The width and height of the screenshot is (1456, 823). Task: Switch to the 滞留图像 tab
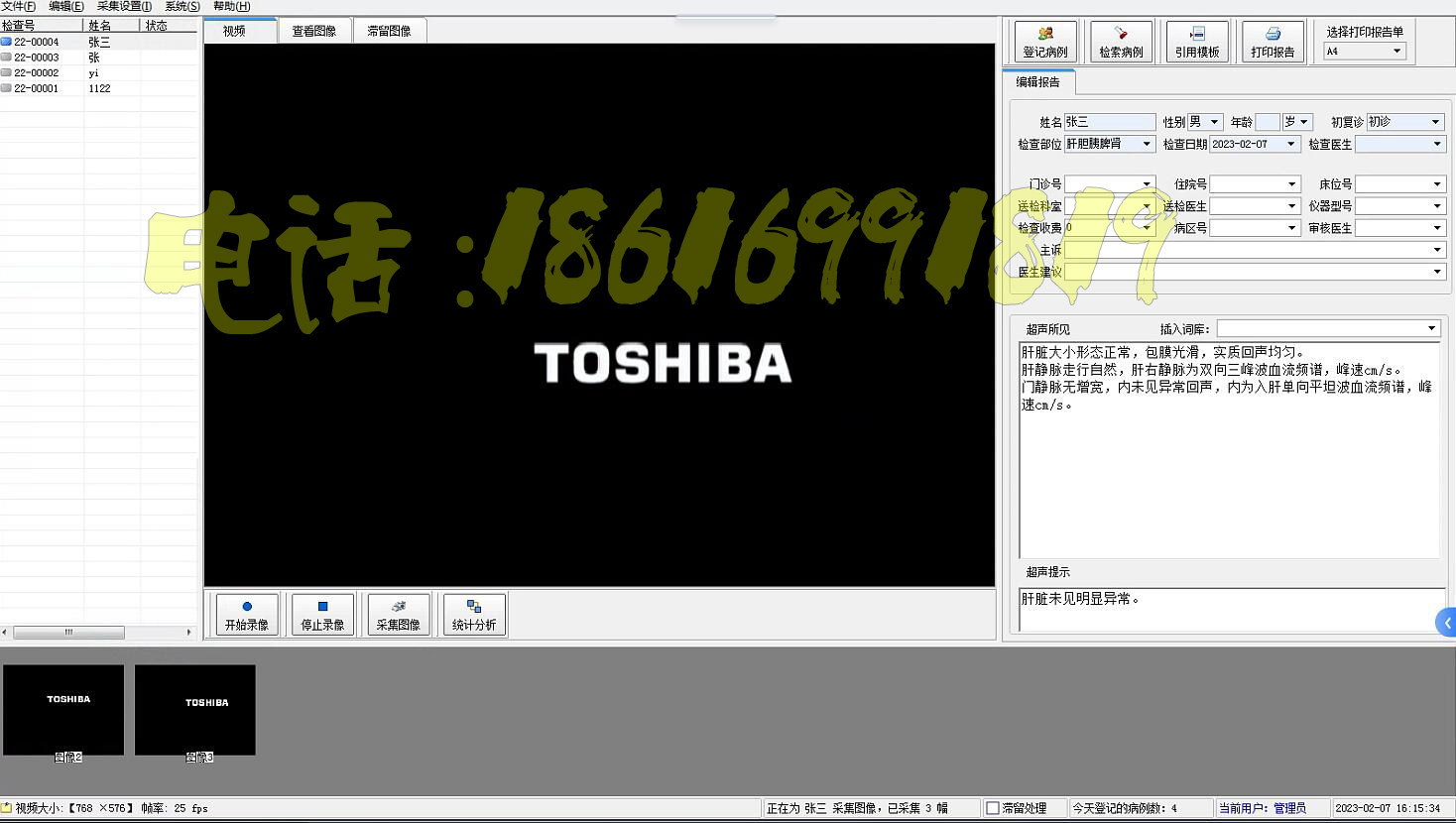(390, 31)
